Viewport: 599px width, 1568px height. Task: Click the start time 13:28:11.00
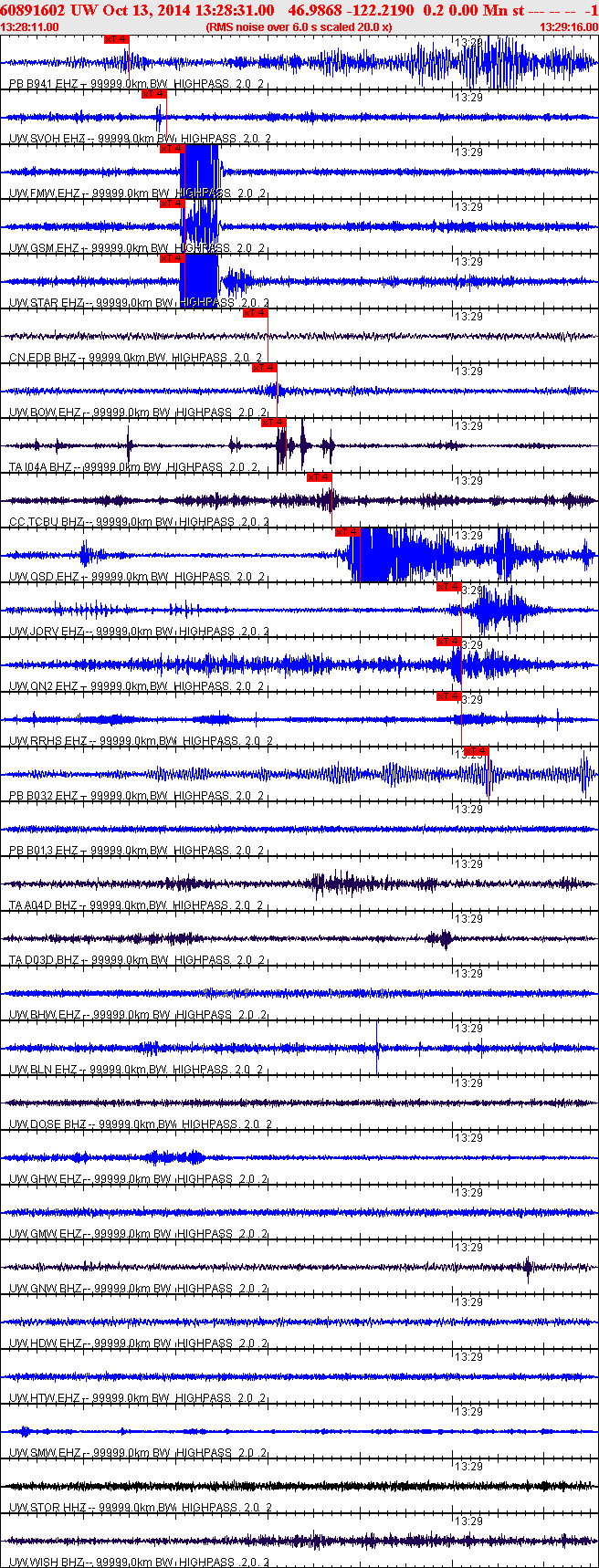(x=30, y=27)
